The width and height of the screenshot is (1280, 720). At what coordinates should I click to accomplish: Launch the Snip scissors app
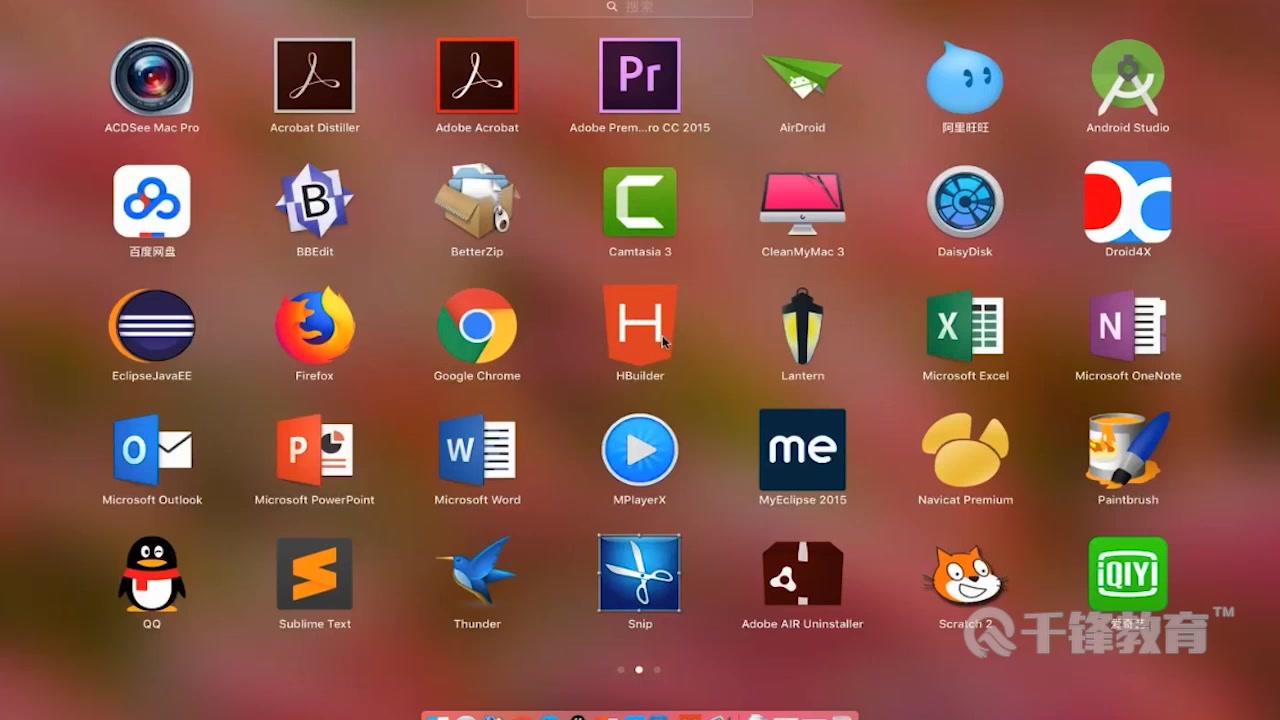pos(640,573)
